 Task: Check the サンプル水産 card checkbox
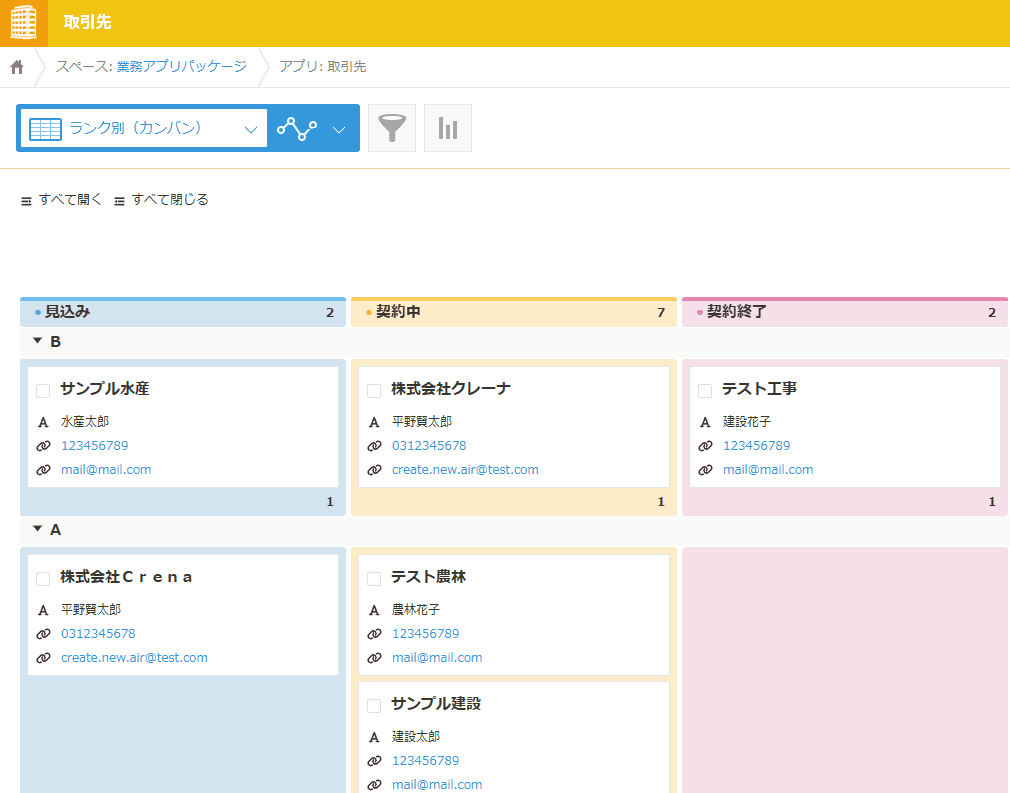pos(43,390)
